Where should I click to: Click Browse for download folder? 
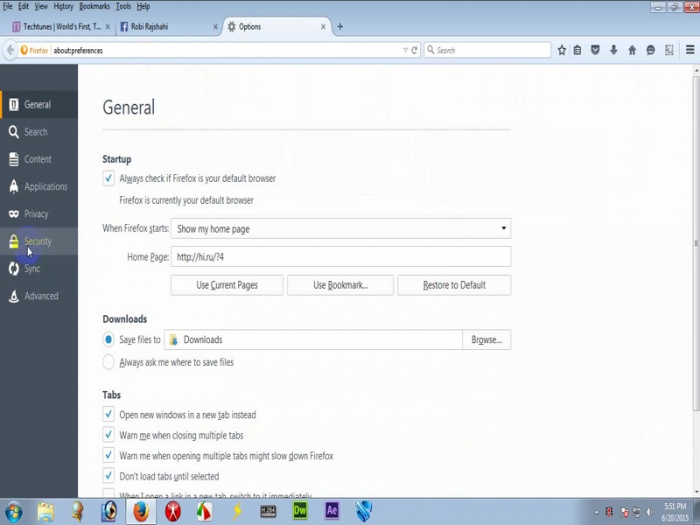tap(487, 340)
